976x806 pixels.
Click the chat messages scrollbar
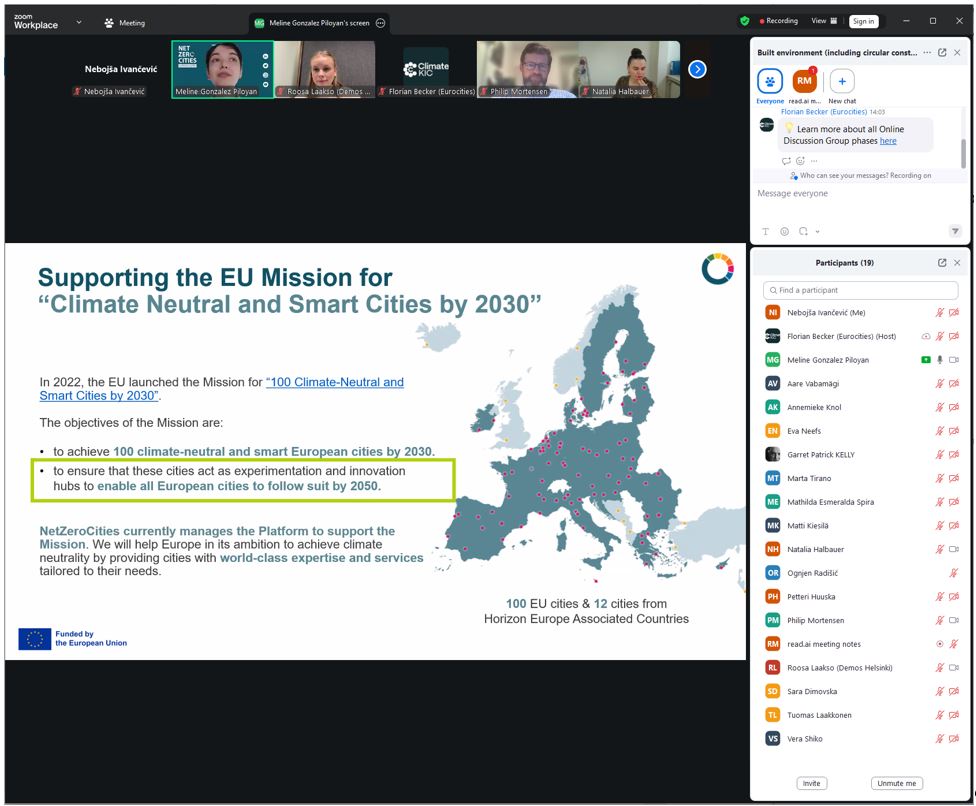pos(963,152)
